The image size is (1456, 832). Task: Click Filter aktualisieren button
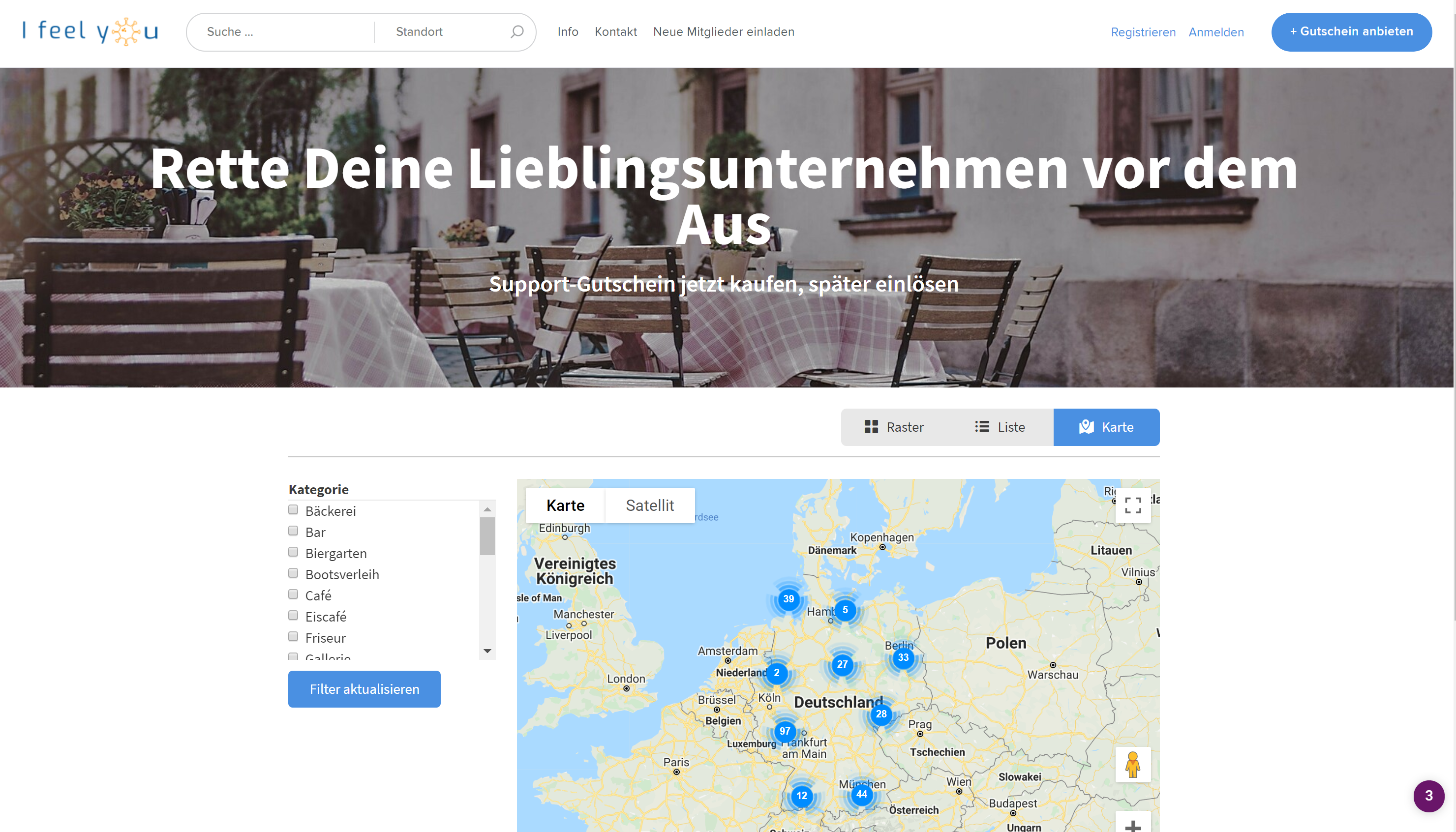click(x=364, y=689)
